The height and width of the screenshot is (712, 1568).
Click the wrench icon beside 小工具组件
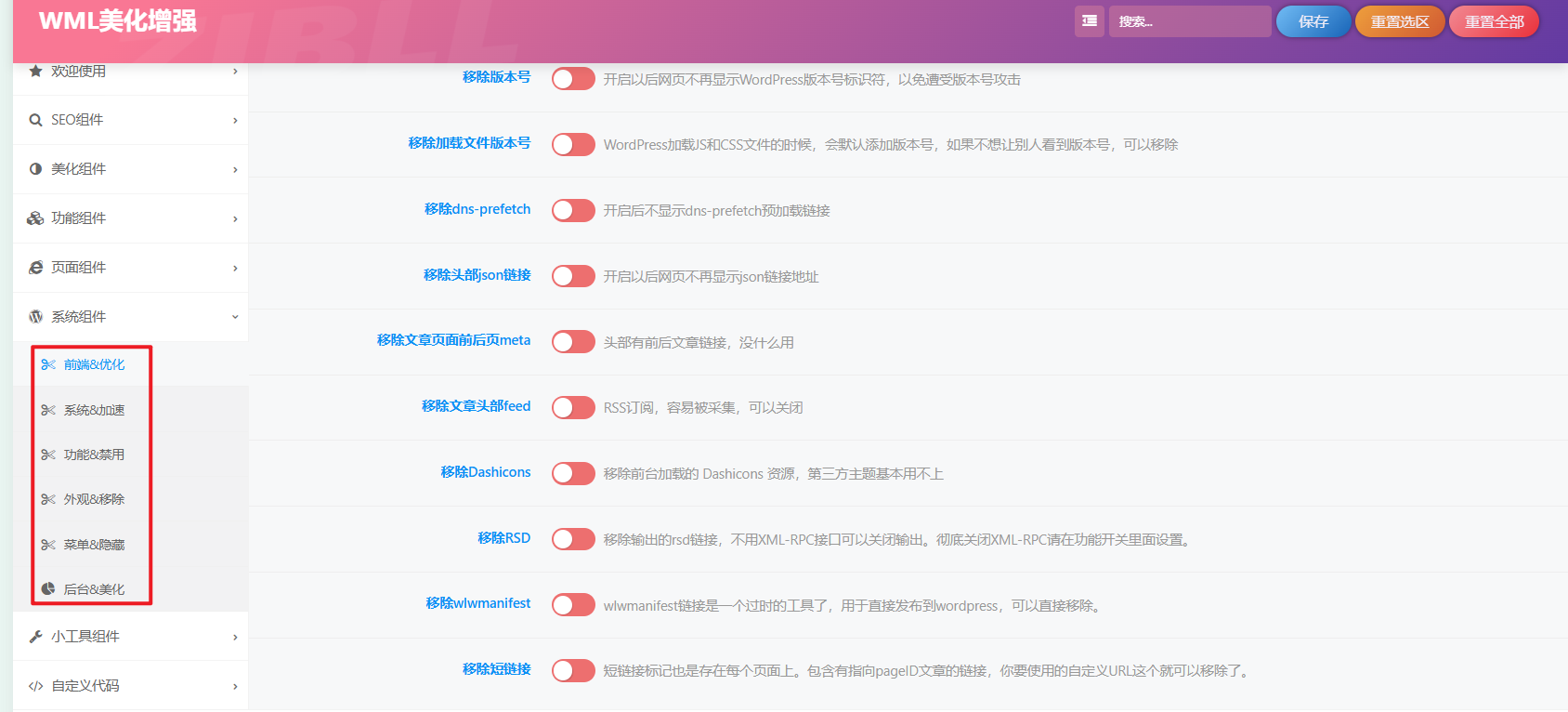coord(35,637)
